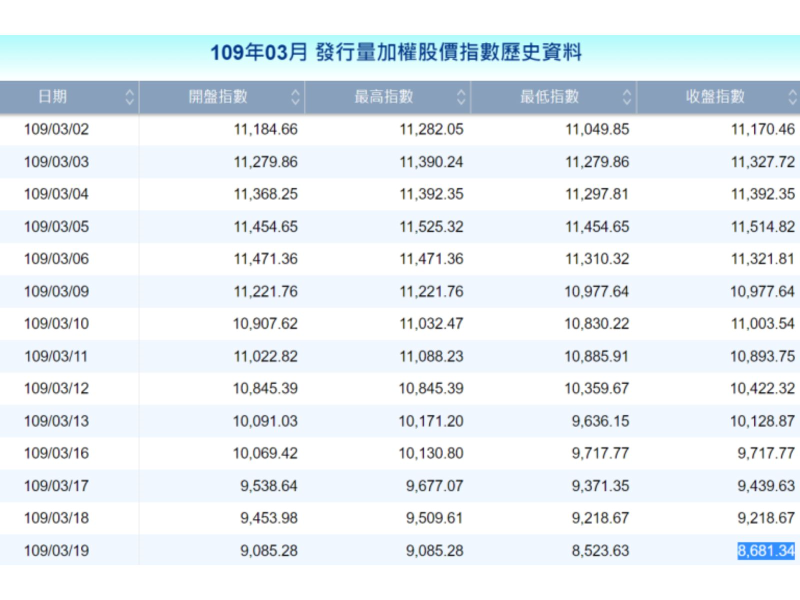Click the sort arrows beside 開盤指數
The image size is (800, 600).
point(295,97)
